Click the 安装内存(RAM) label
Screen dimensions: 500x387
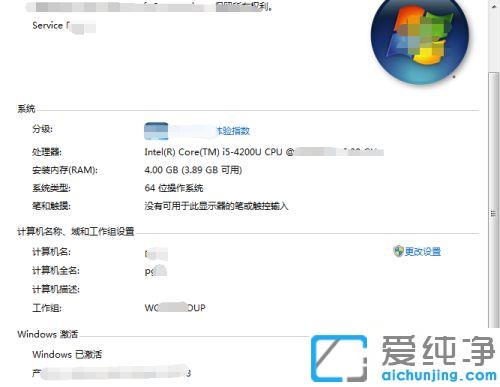[x=65, y=170]
